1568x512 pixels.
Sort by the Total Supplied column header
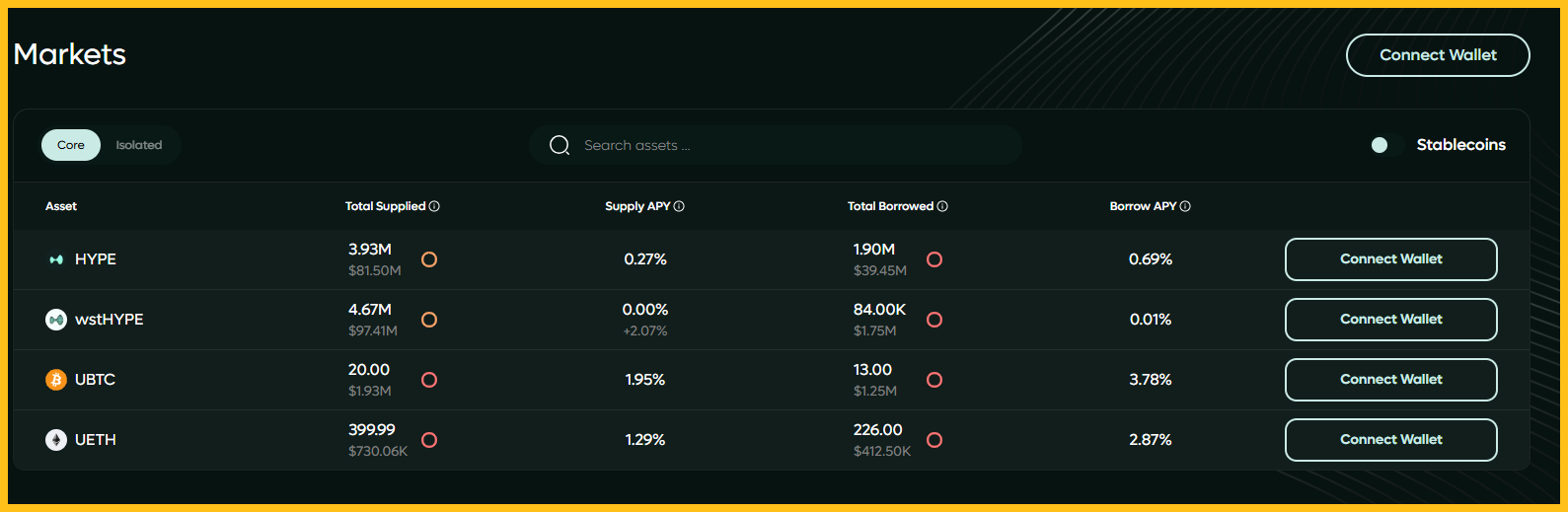click(385, 206)
